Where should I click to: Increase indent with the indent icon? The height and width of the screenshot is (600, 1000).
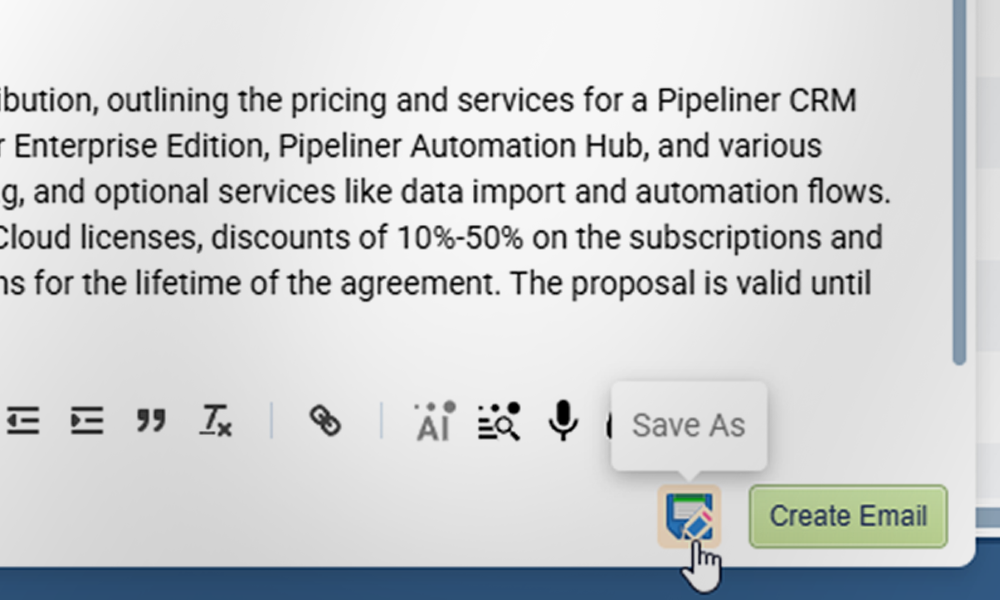click(x=87, y=421)
